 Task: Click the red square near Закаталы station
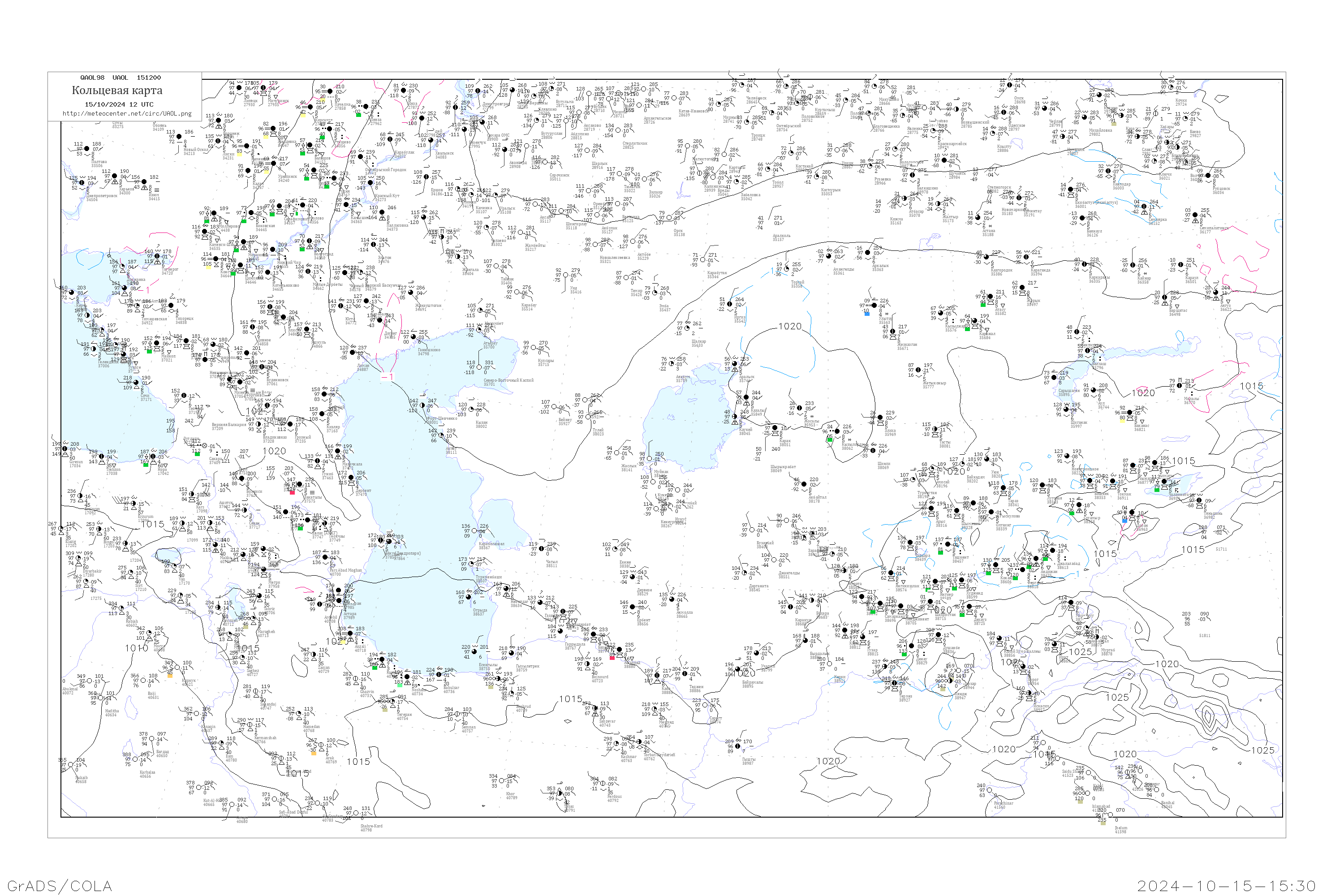point(293,492)
